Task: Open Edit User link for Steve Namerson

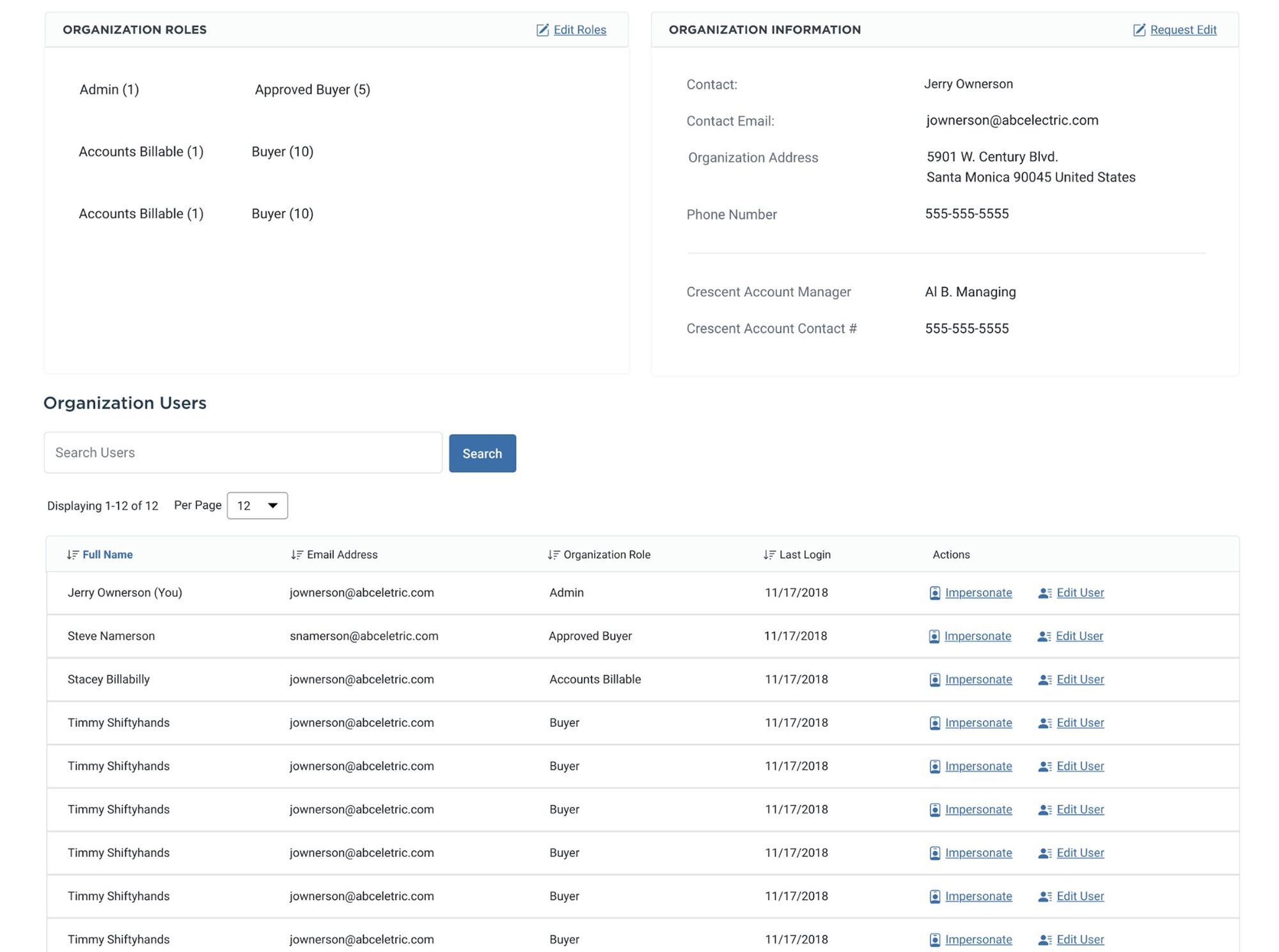Action: [x=1079, y=636]
